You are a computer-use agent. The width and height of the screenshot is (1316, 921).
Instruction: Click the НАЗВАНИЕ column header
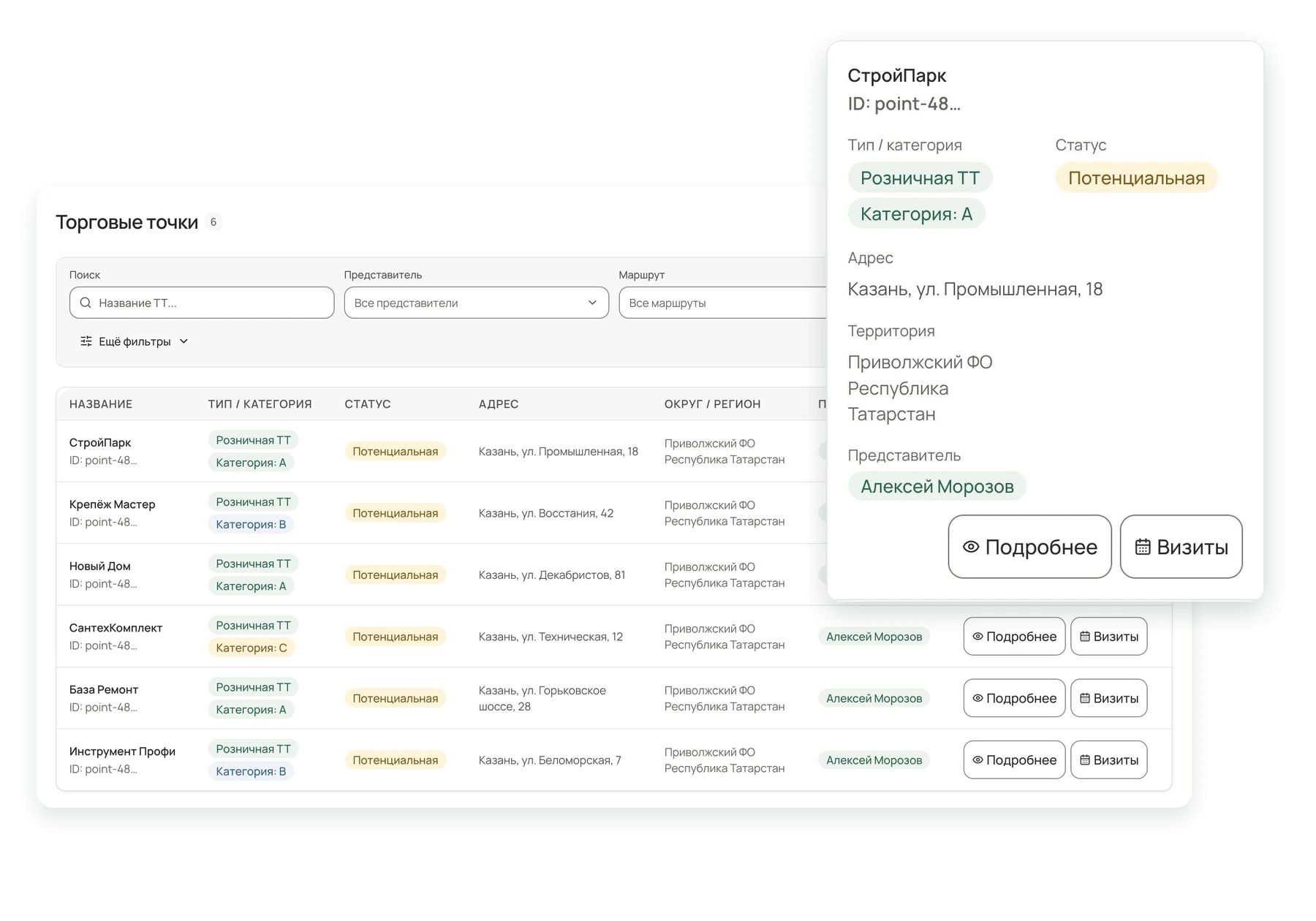click(x=101, y=404)
